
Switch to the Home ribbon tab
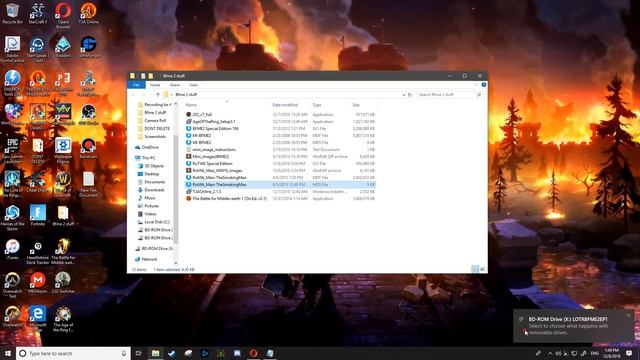click(x=155, y=85)
